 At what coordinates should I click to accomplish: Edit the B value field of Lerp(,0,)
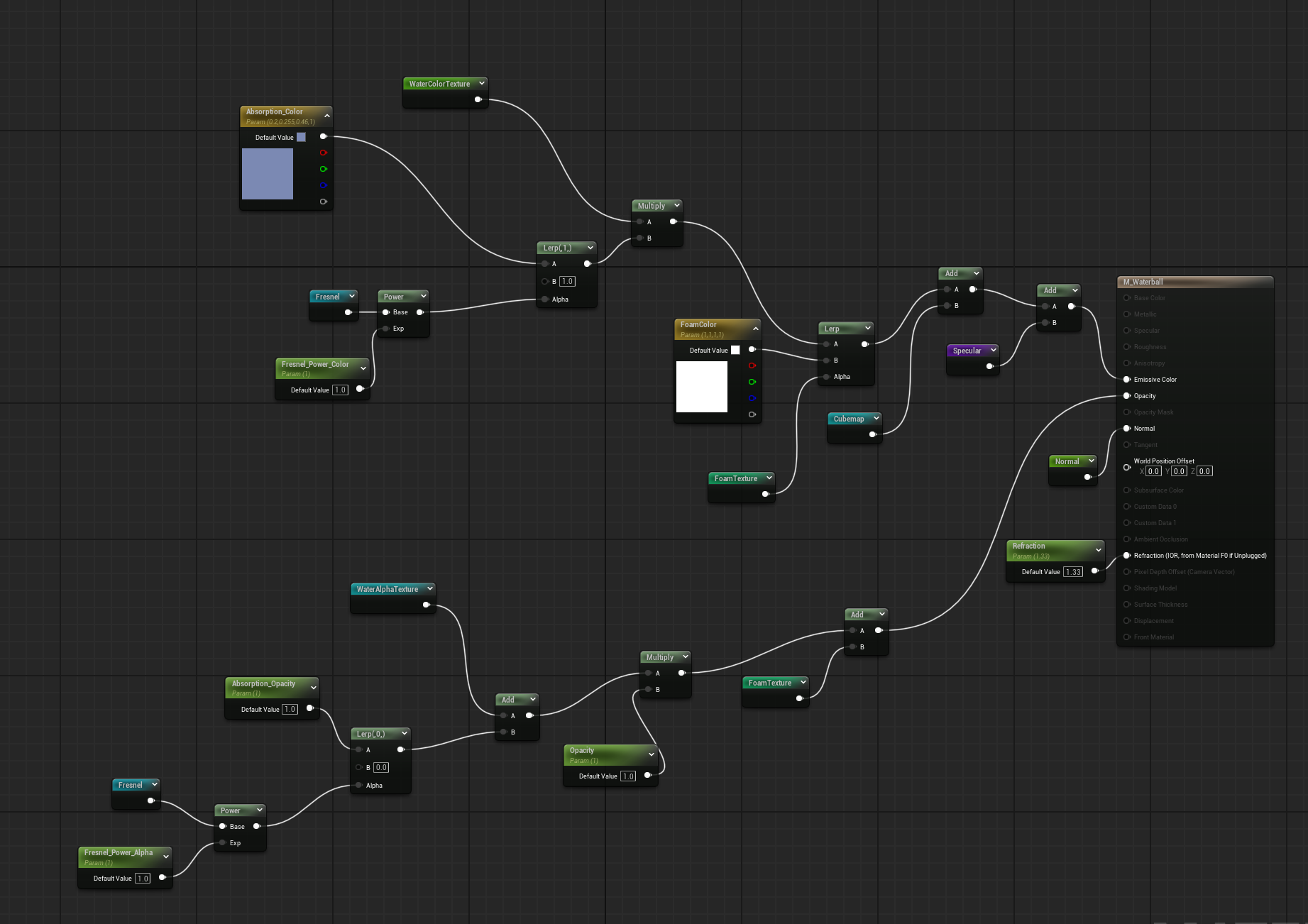[381, 767]
